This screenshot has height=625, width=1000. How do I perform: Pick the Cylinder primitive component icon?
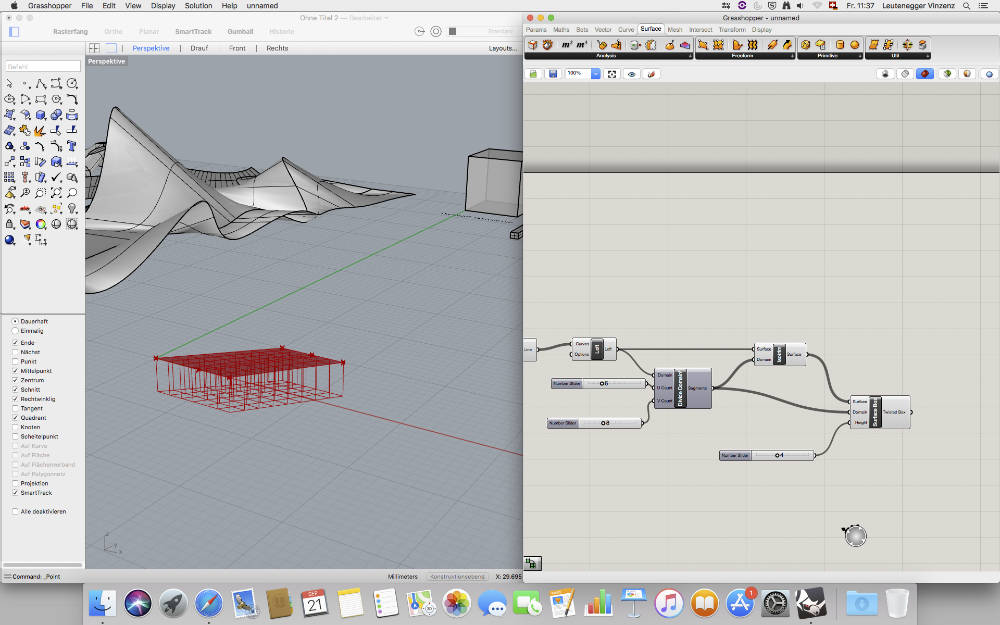point(839,45)
